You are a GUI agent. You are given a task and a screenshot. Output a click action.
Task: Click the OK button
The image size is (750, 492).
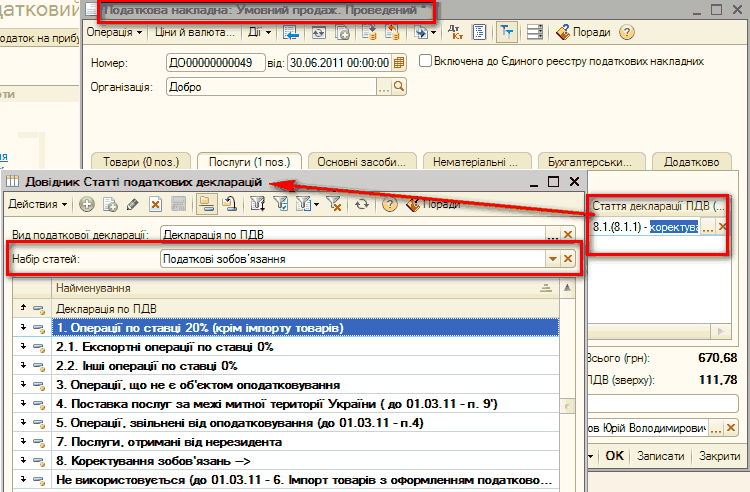point(614,456)
